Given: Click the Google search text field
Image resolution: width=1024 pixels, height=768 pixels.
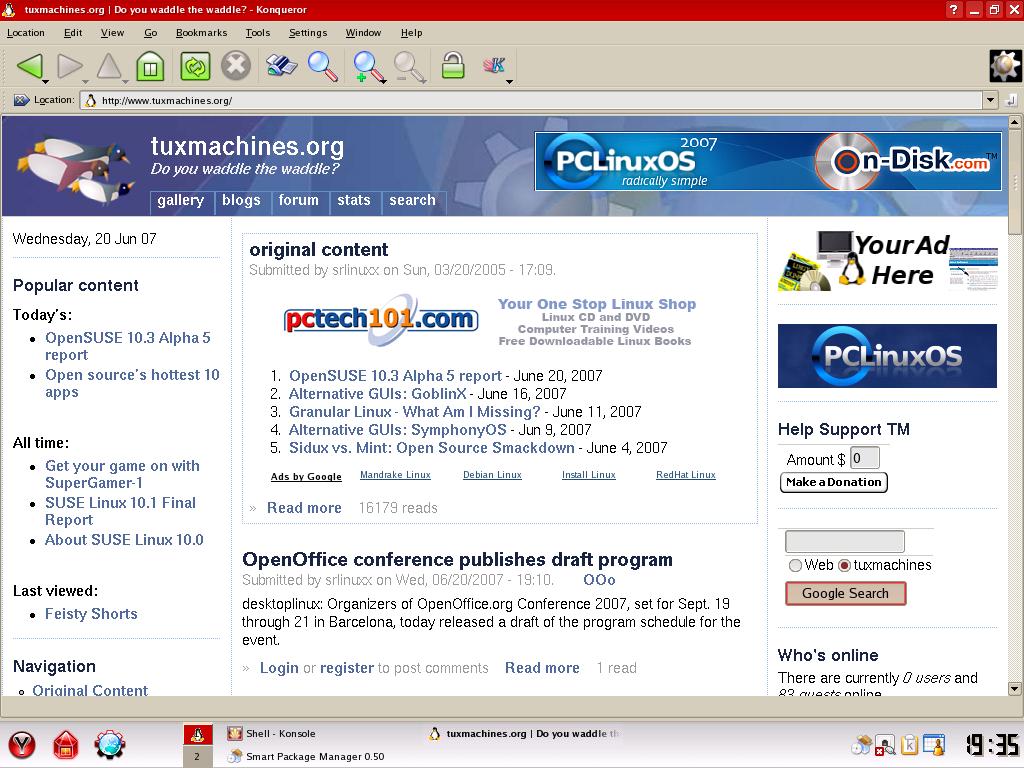Looking at the screenshot, I should [844, 541].
